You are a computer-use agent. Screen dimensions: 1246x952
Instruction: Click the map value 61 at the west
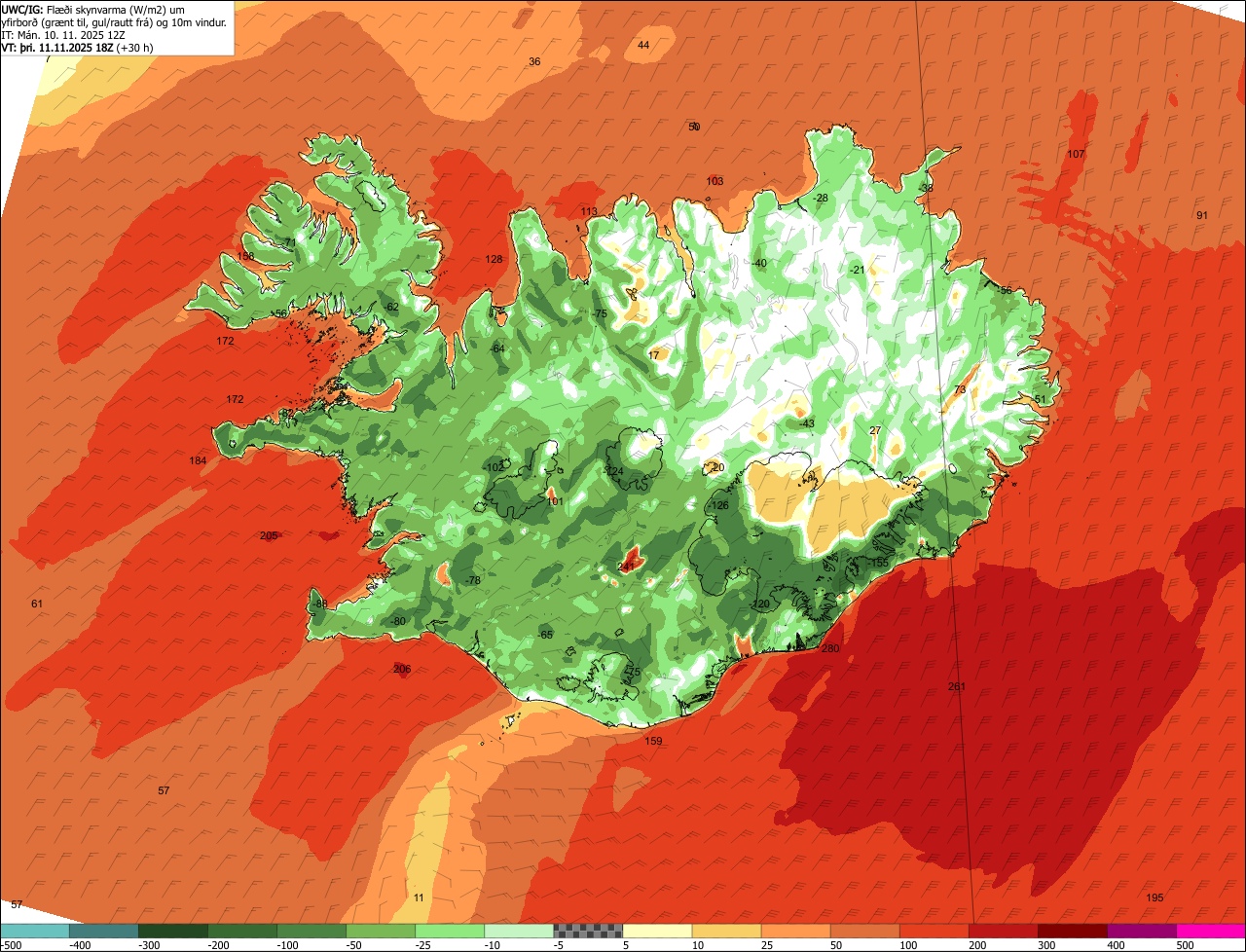click(37, 604)
